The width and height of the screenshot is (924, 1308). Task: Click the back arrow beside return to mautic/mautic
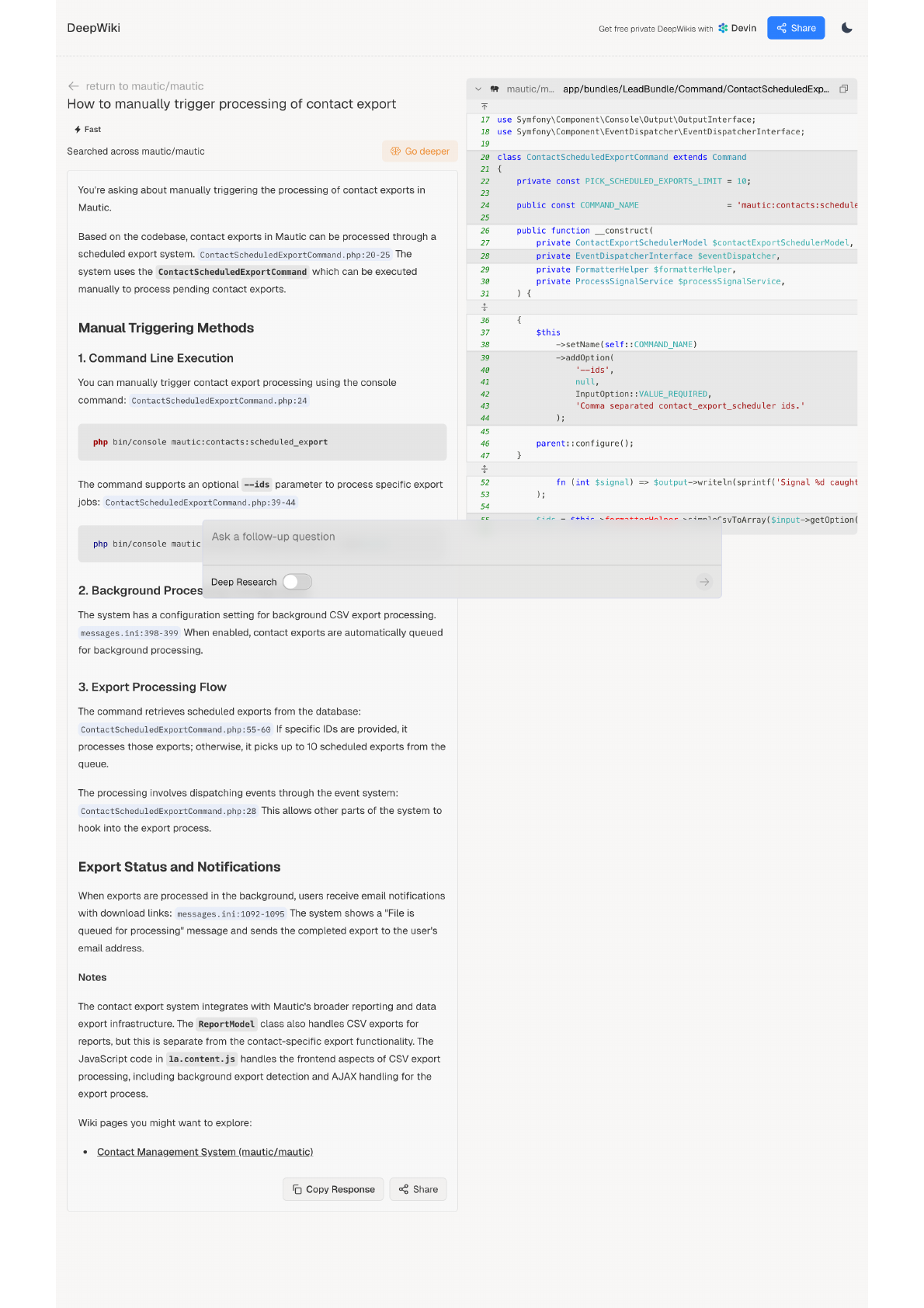pyautogui.click(x=73, y=86)
